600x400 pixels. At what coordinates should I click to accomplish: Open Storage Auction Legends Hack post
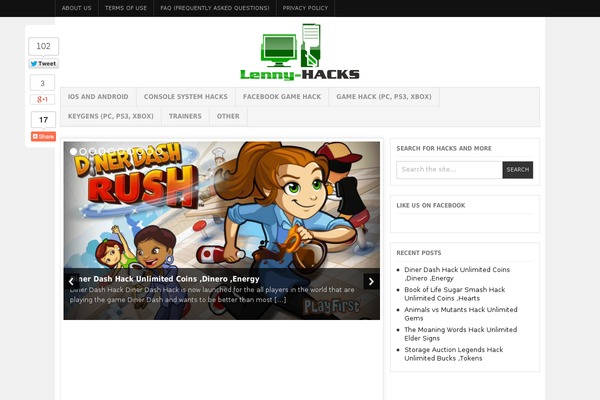pos(453,354)
